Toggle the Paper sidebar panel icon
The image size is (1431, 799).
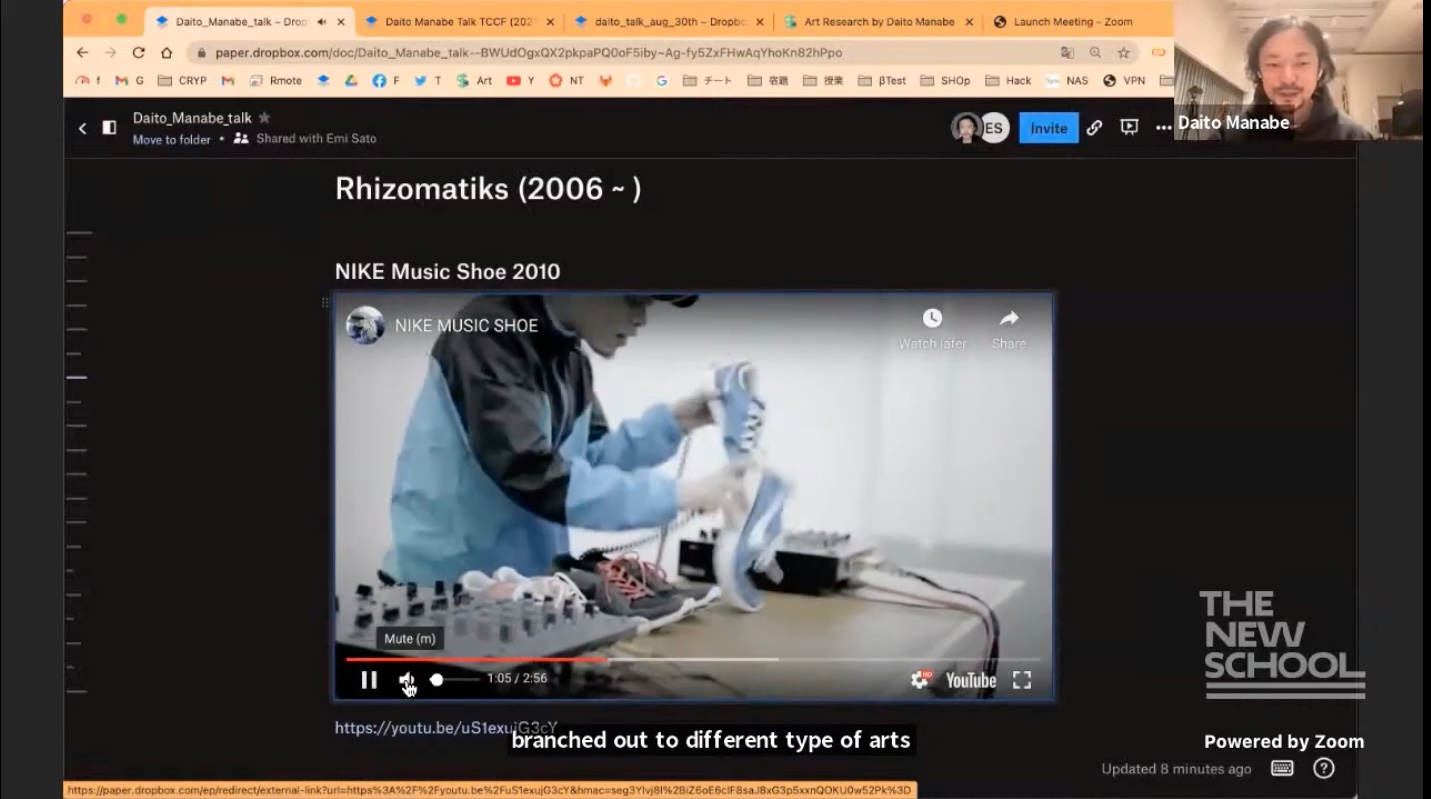tap(109, 128)
